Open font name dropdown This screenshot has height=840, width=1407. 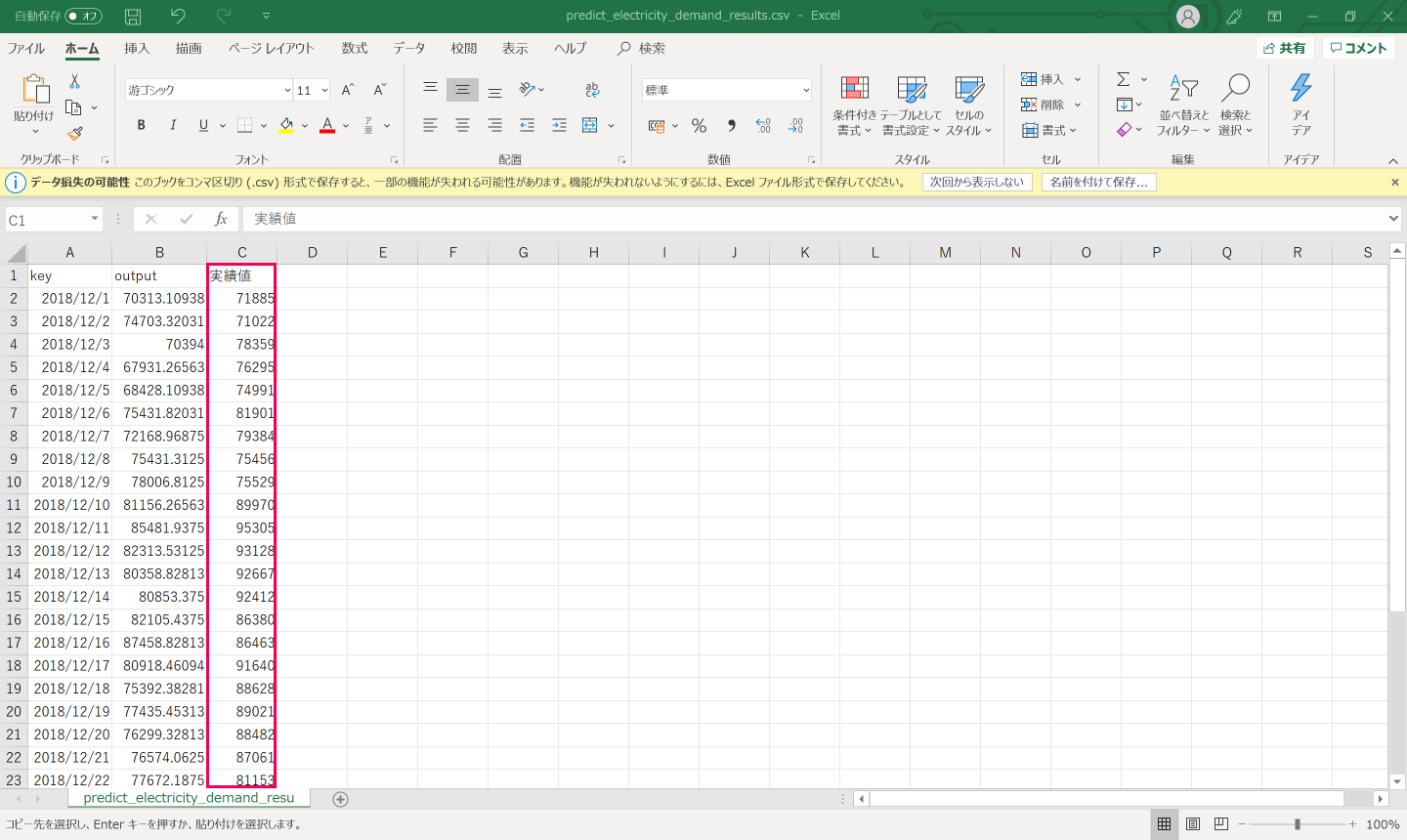click(x=287, y=90)
